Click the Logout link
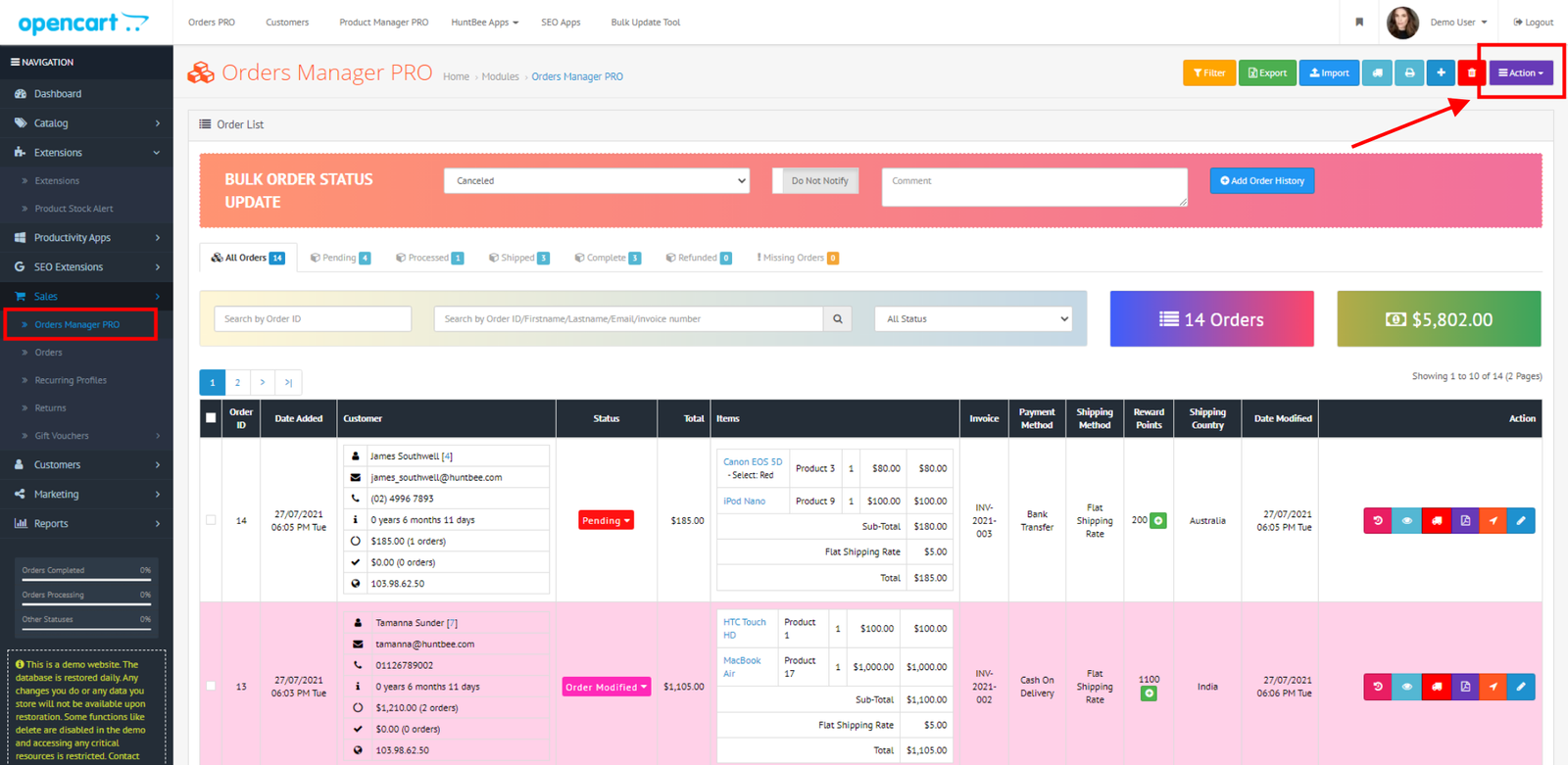1568x765 pixels. [1533, 22]
